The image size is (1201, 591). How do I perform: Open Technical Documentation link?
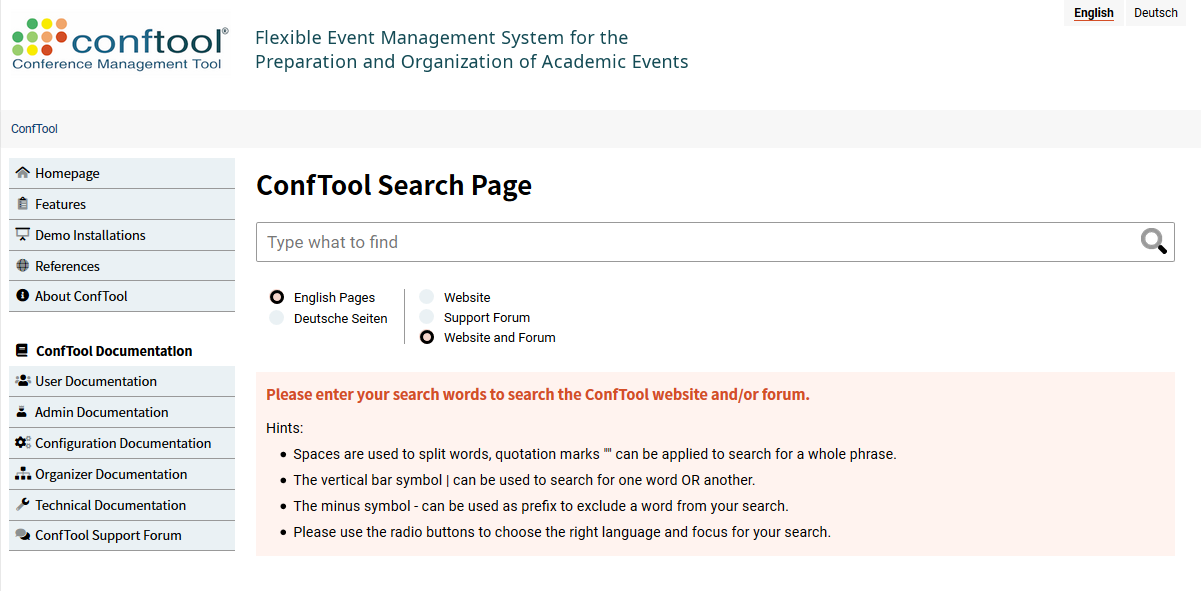click(122, 505)
